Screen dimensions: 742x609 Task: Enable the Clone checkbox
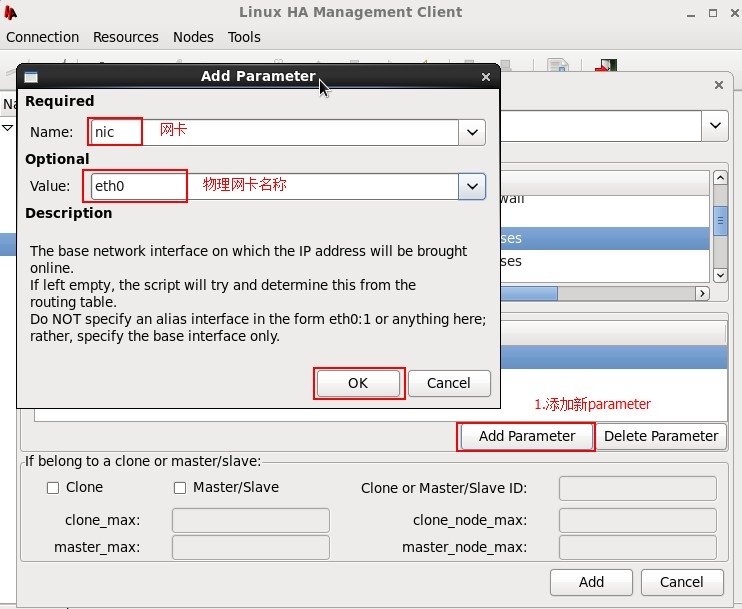(x=53, y=488)
